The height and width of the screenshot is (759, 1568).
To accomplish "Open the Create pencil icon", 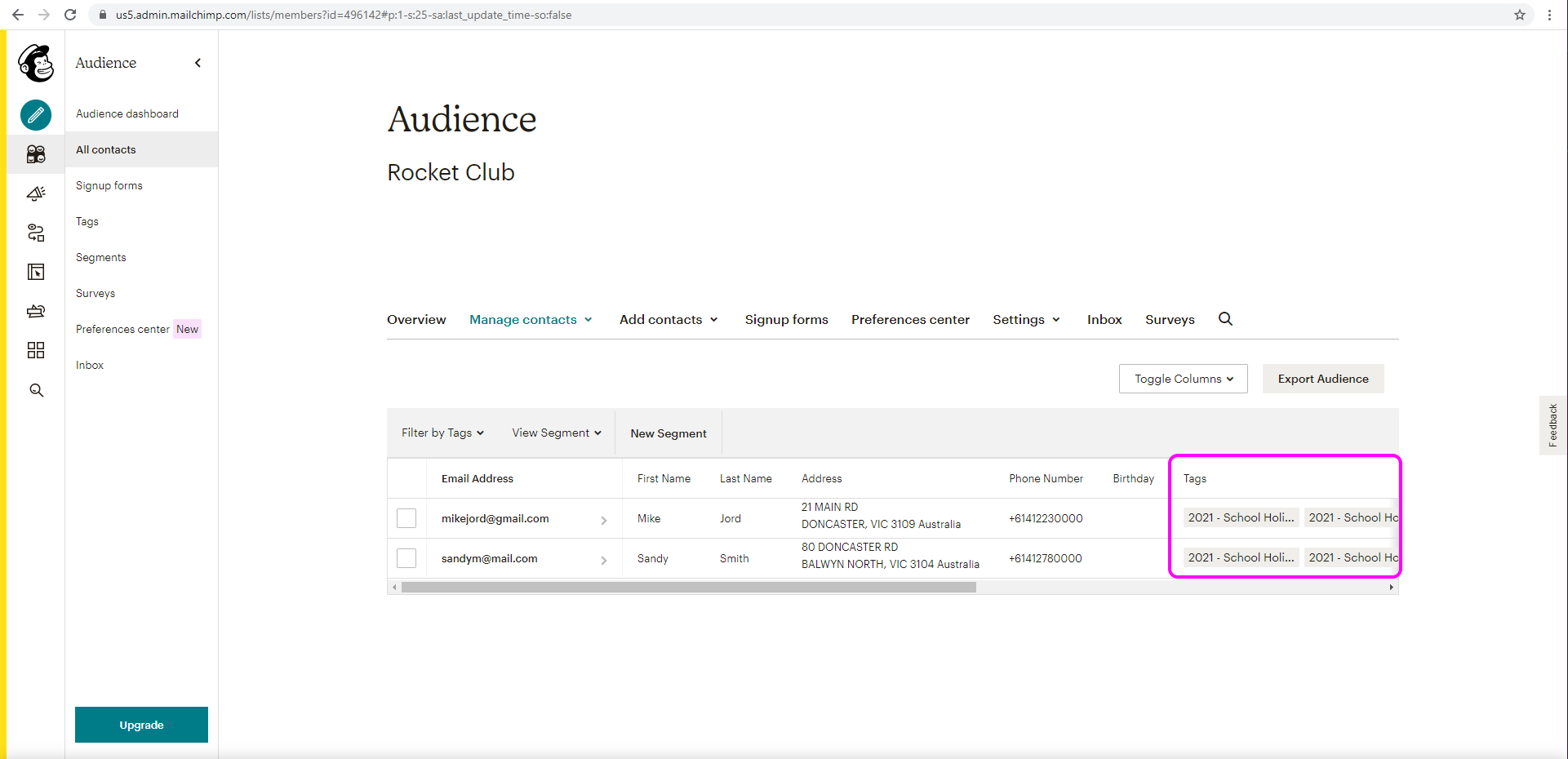I will coord(35,115).
